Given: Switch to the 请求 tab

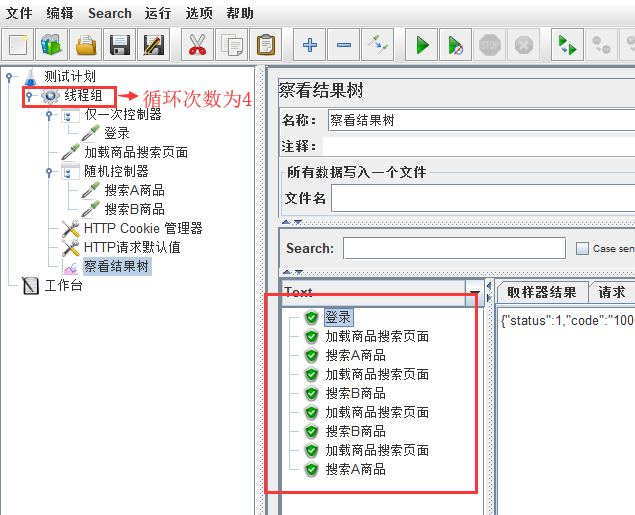Looking at the screenshot, I should pos(611,292).
